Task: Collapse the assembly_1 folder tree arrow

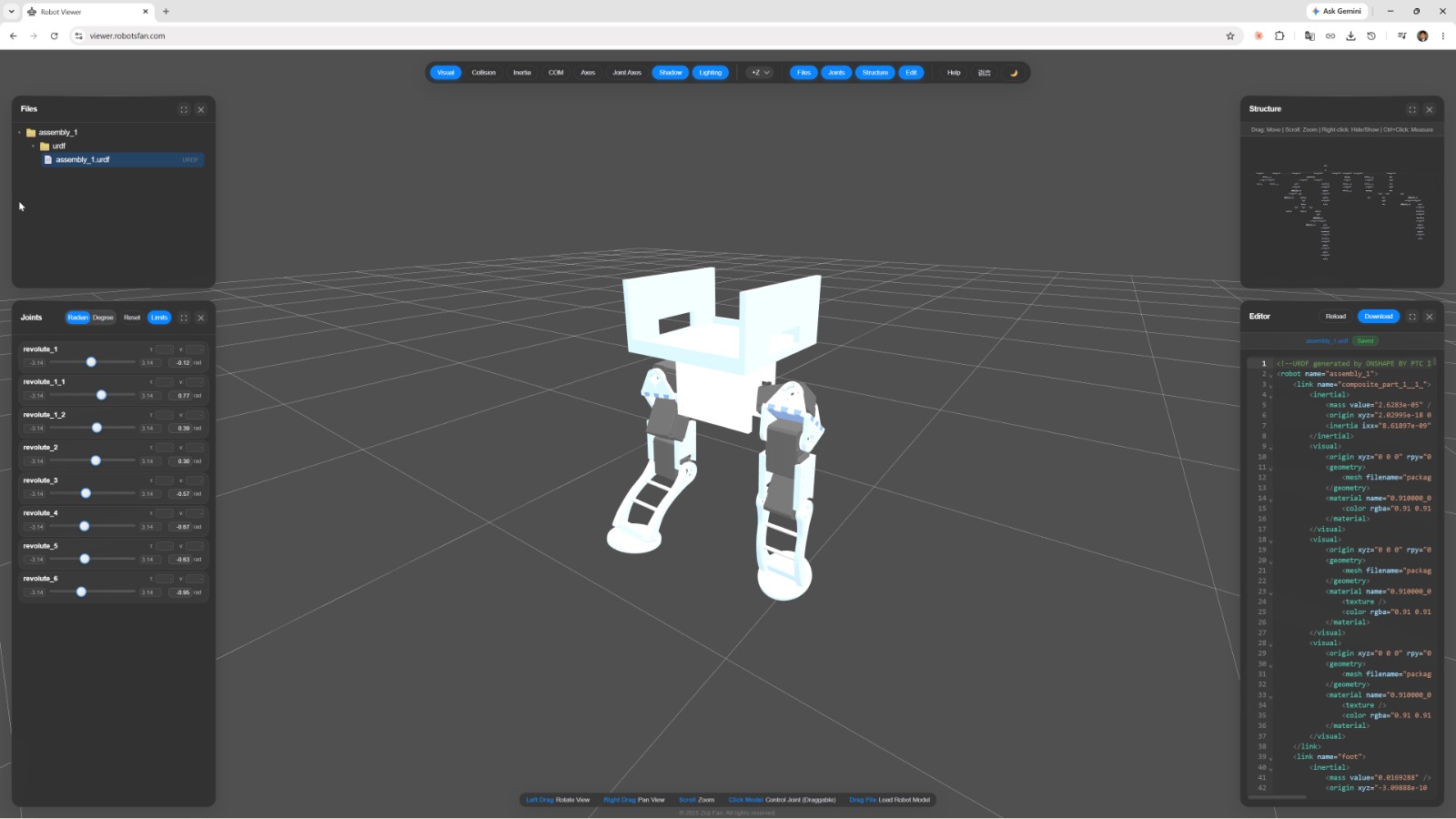Action: point(19,132)
